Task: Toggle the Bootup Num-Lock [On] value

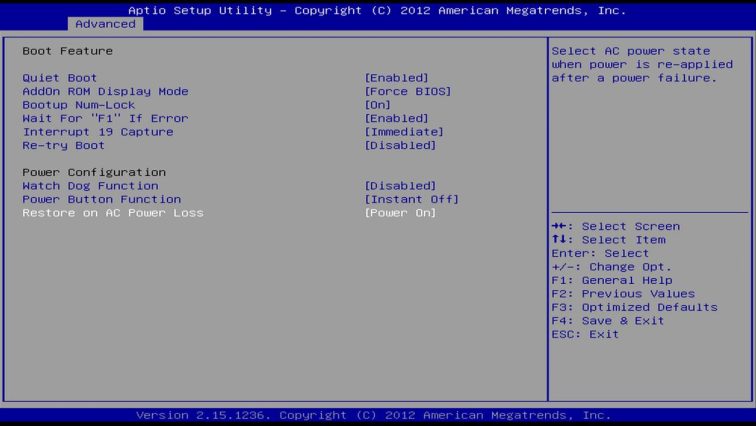Action: pos(377,105)
